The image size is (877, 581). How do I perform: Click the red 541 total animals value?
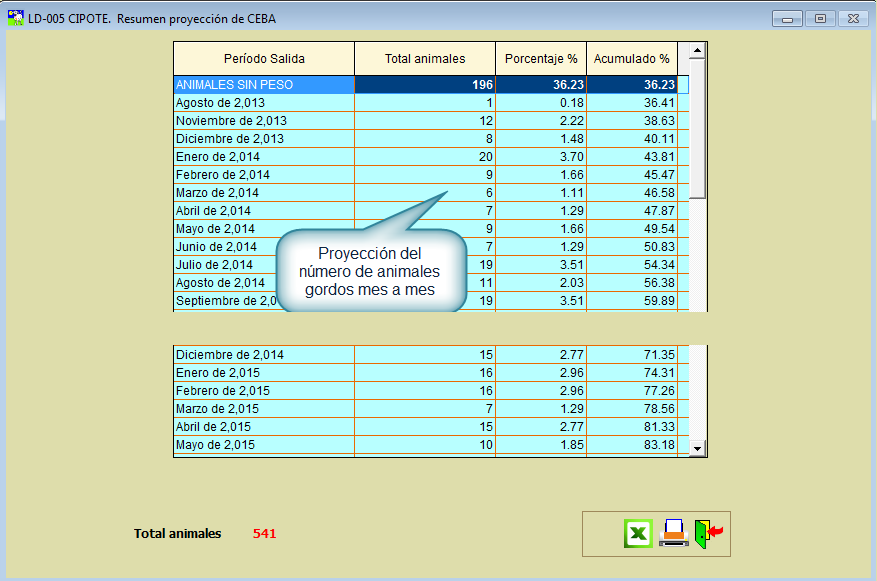(264, 534)
